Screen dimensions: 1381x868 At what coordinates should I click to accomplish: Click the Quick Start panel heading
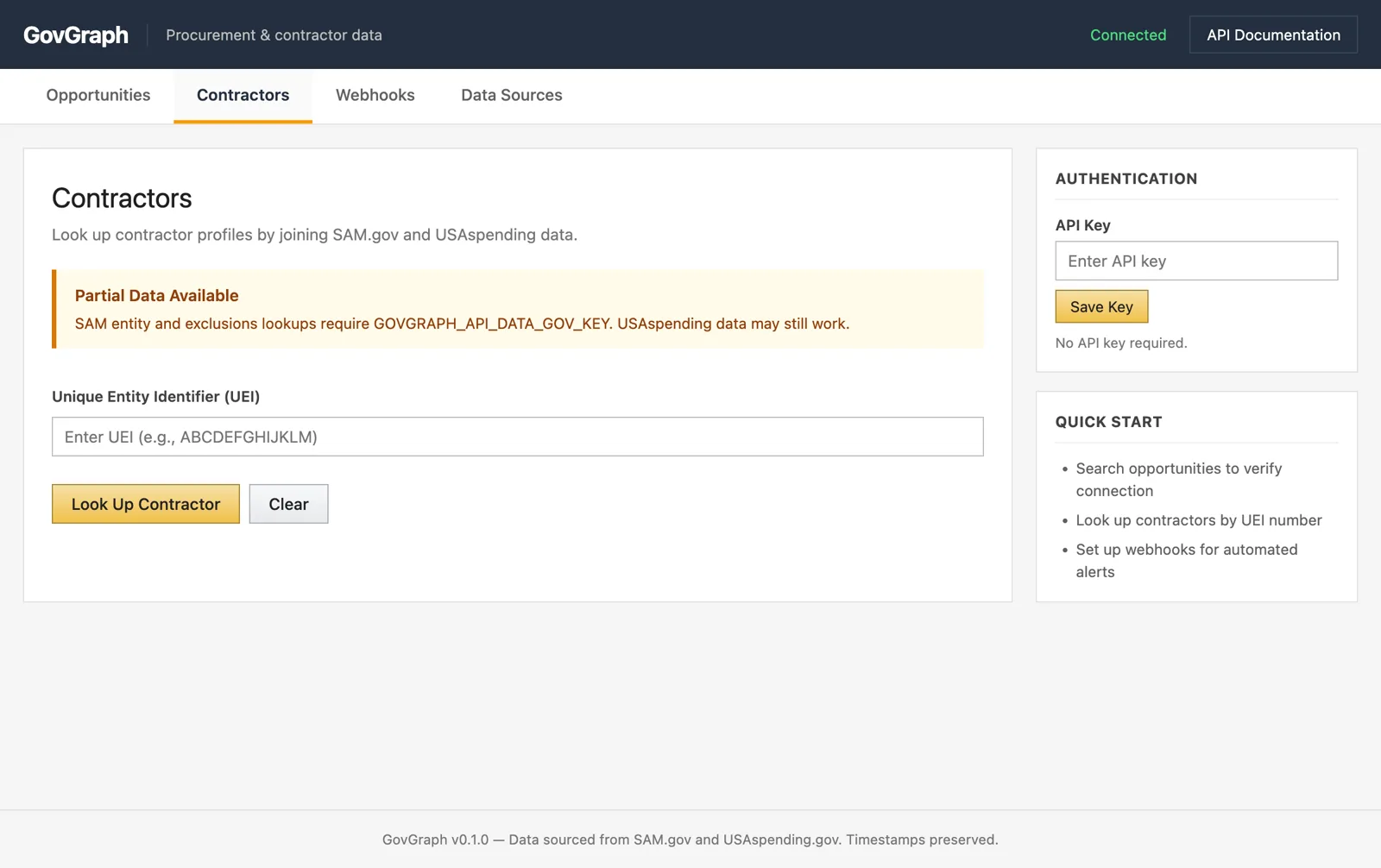1108,422
